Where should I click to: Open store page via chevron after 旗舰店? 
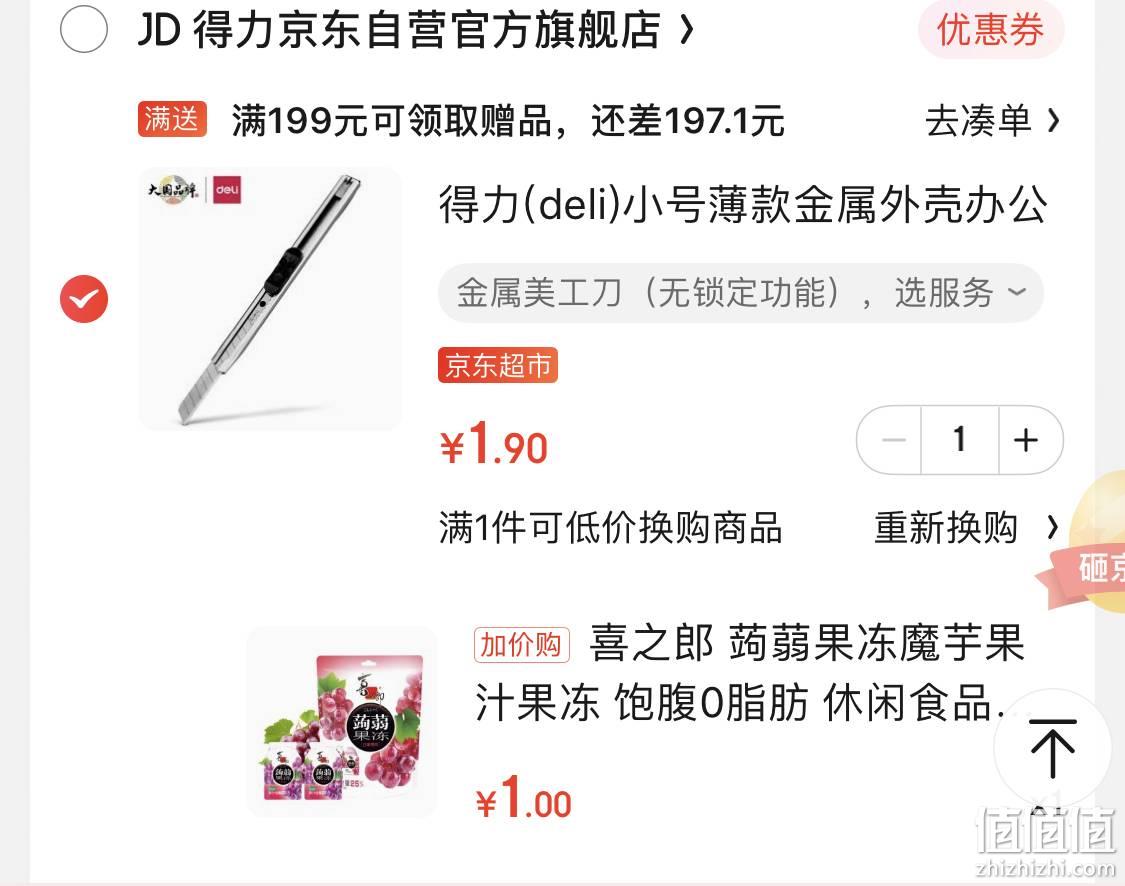[x=687, y=29]
